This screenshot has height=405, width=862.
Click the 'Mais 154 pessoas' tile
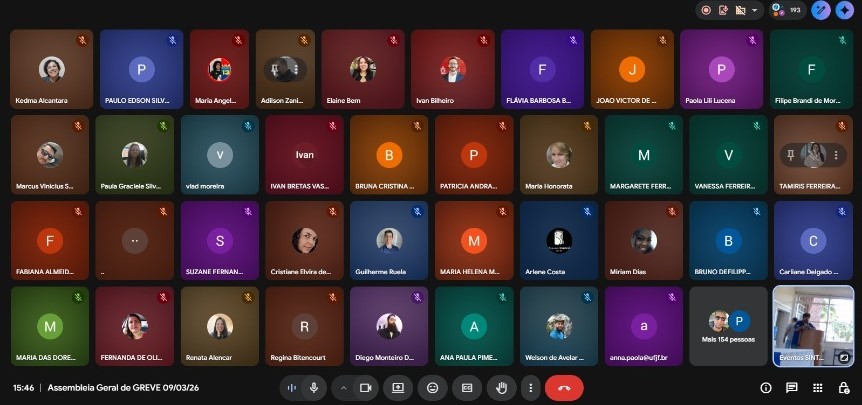pos(727,326)
